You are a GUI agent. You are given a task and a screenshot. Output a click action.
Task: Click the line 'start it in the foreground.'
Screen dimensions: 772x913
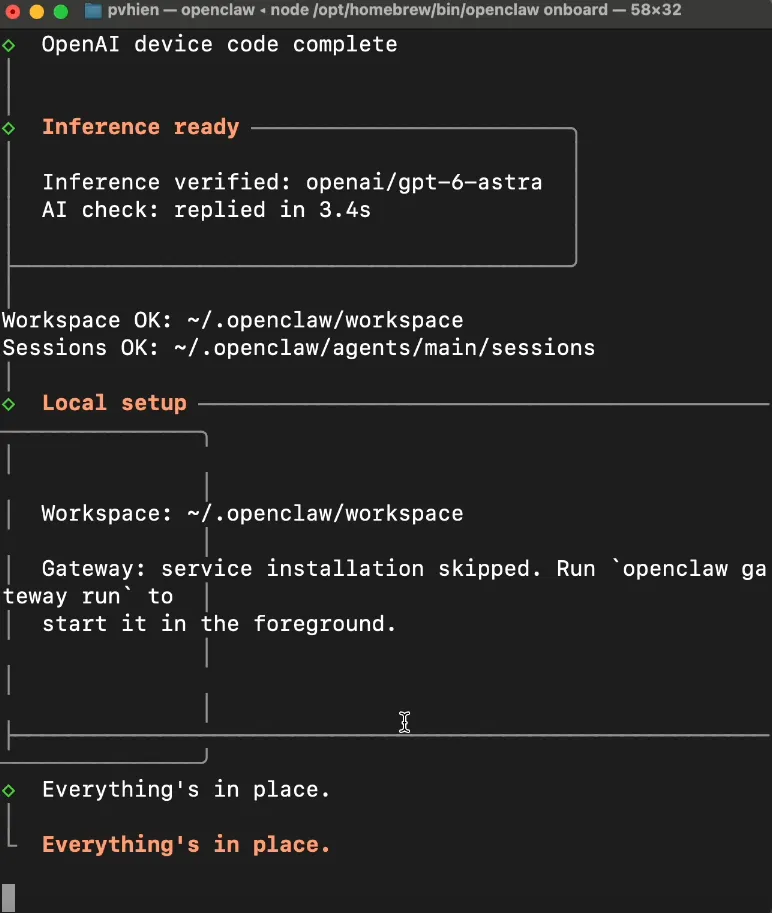(219, 624)
